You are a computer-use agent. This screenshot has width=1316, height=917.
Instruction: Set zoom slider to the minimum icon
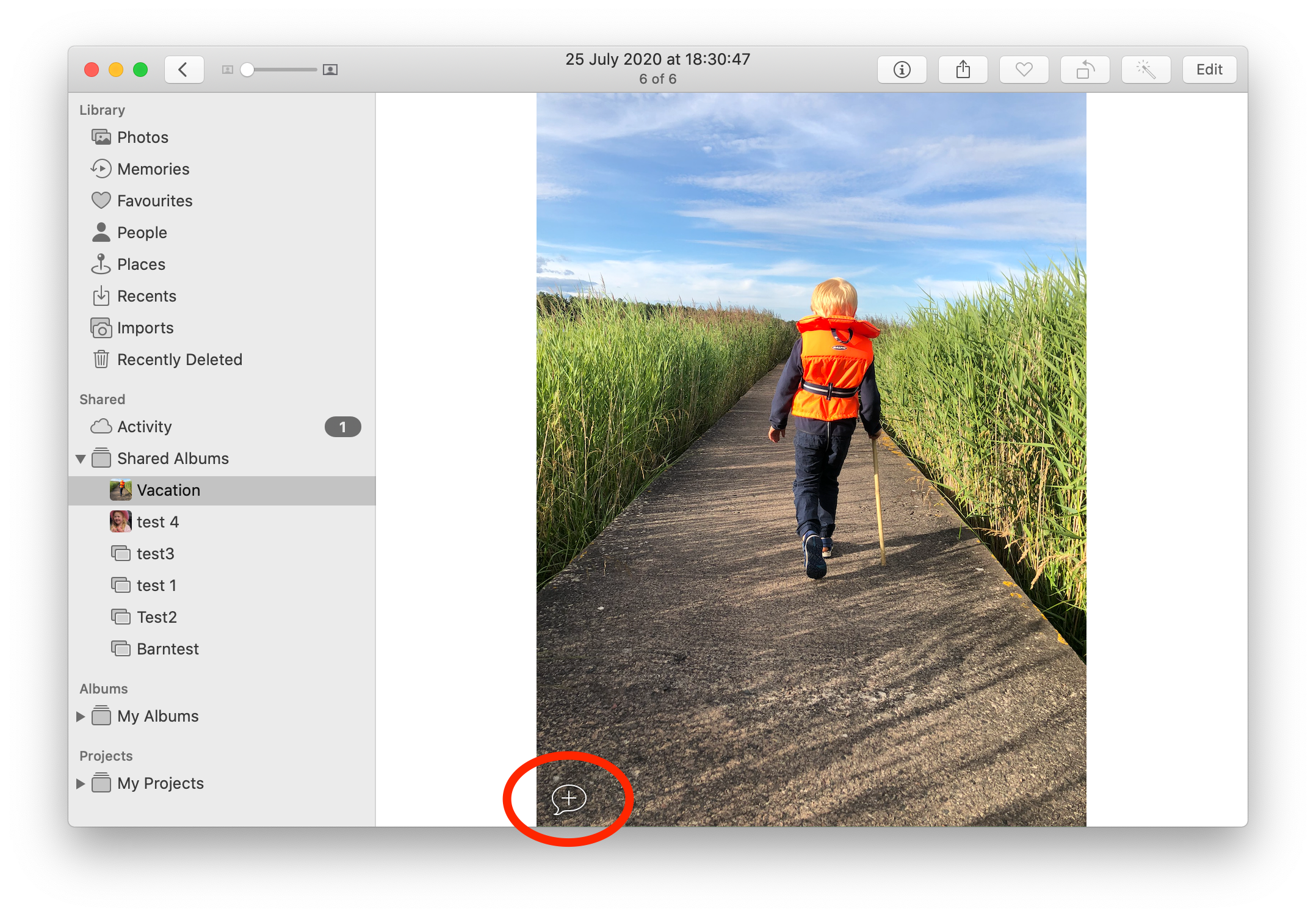pos(228,70)
